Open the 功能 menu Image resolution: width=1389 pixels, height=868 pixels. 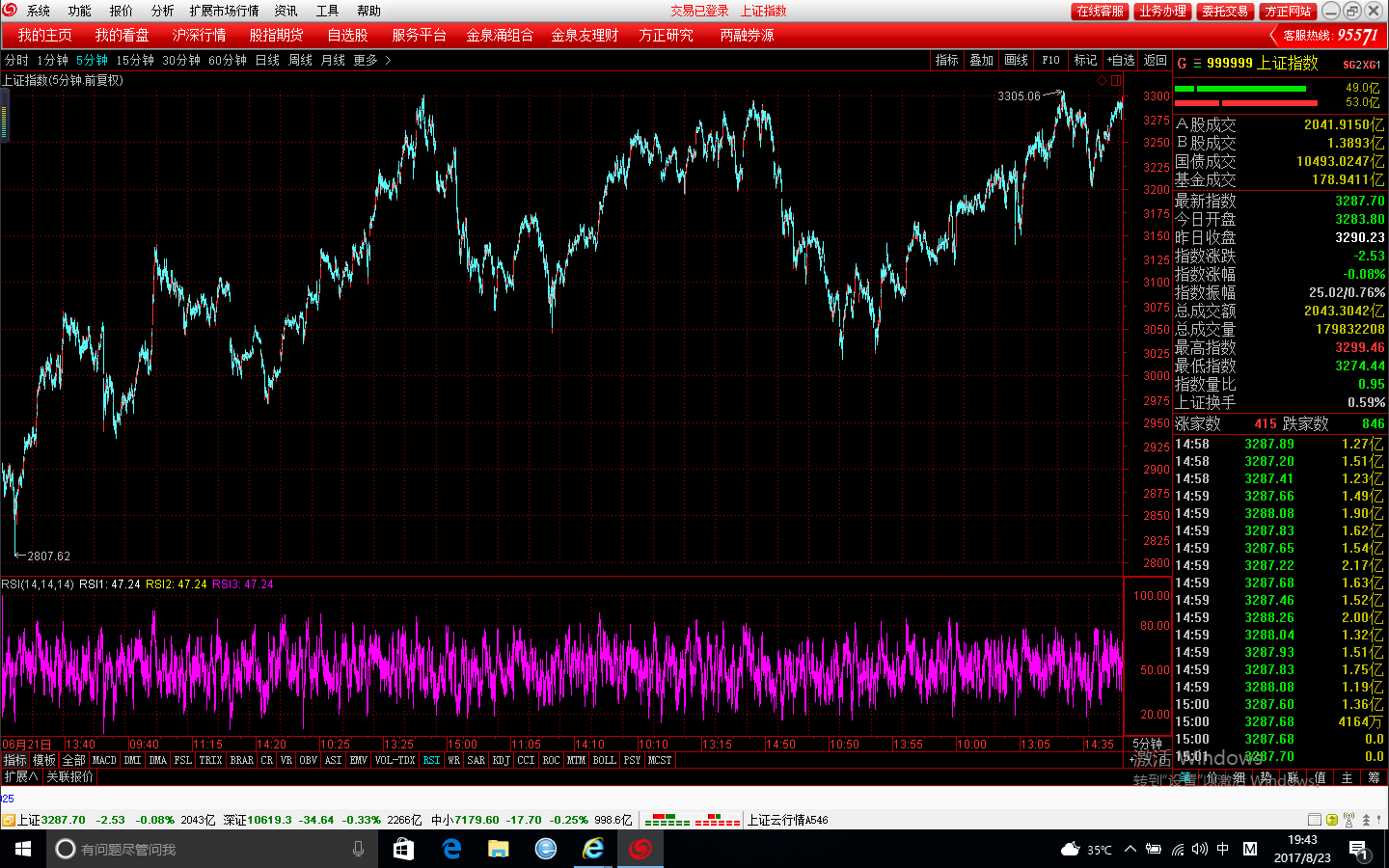point(80,11)
